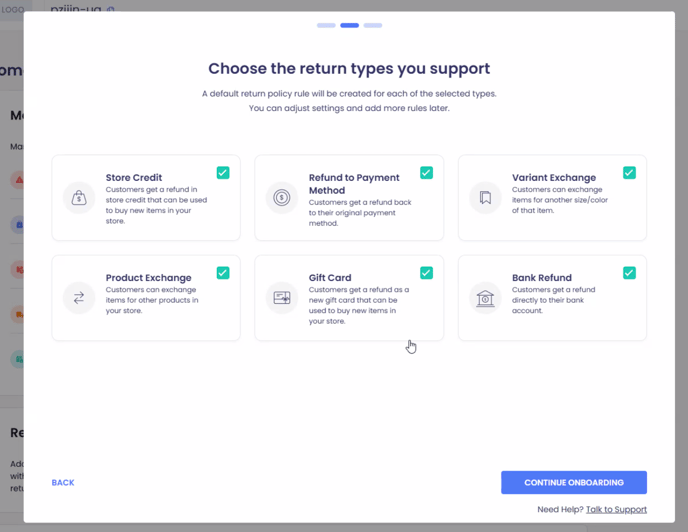Click the Refund to Payment Method coin icon
688x532 pixels.
282,198
